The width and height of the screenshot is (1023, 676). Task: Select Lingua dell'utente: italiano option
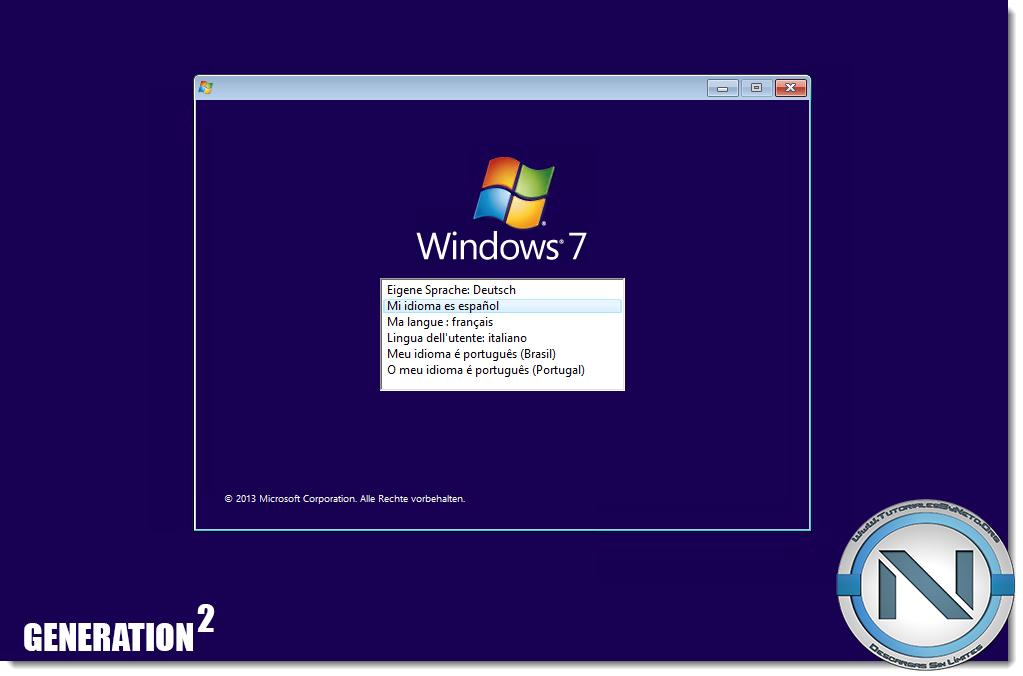pyautogui.click(x=502, y=338)
